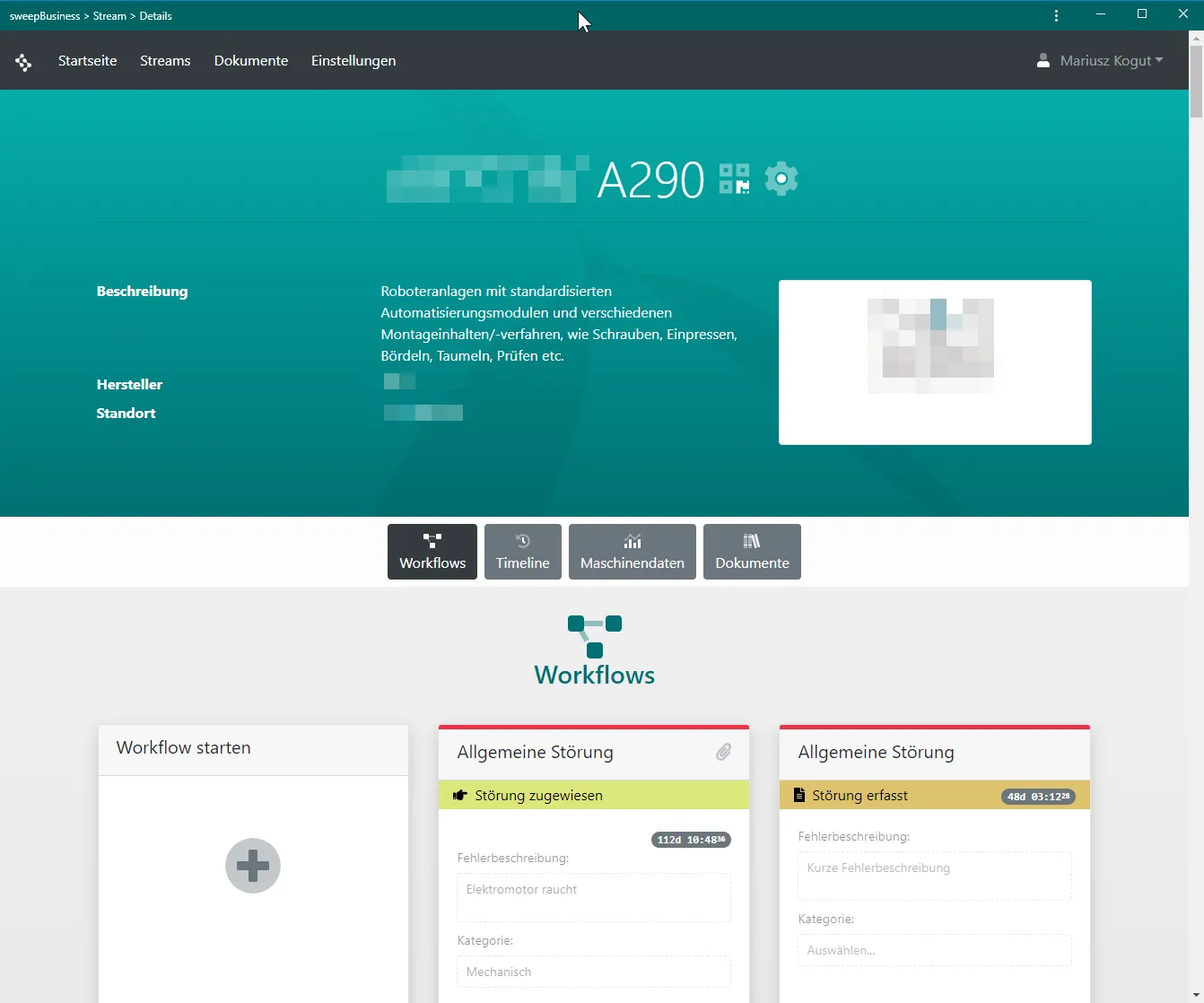Open the Kategorie field showing Mechanisch

tap(593, 972)
